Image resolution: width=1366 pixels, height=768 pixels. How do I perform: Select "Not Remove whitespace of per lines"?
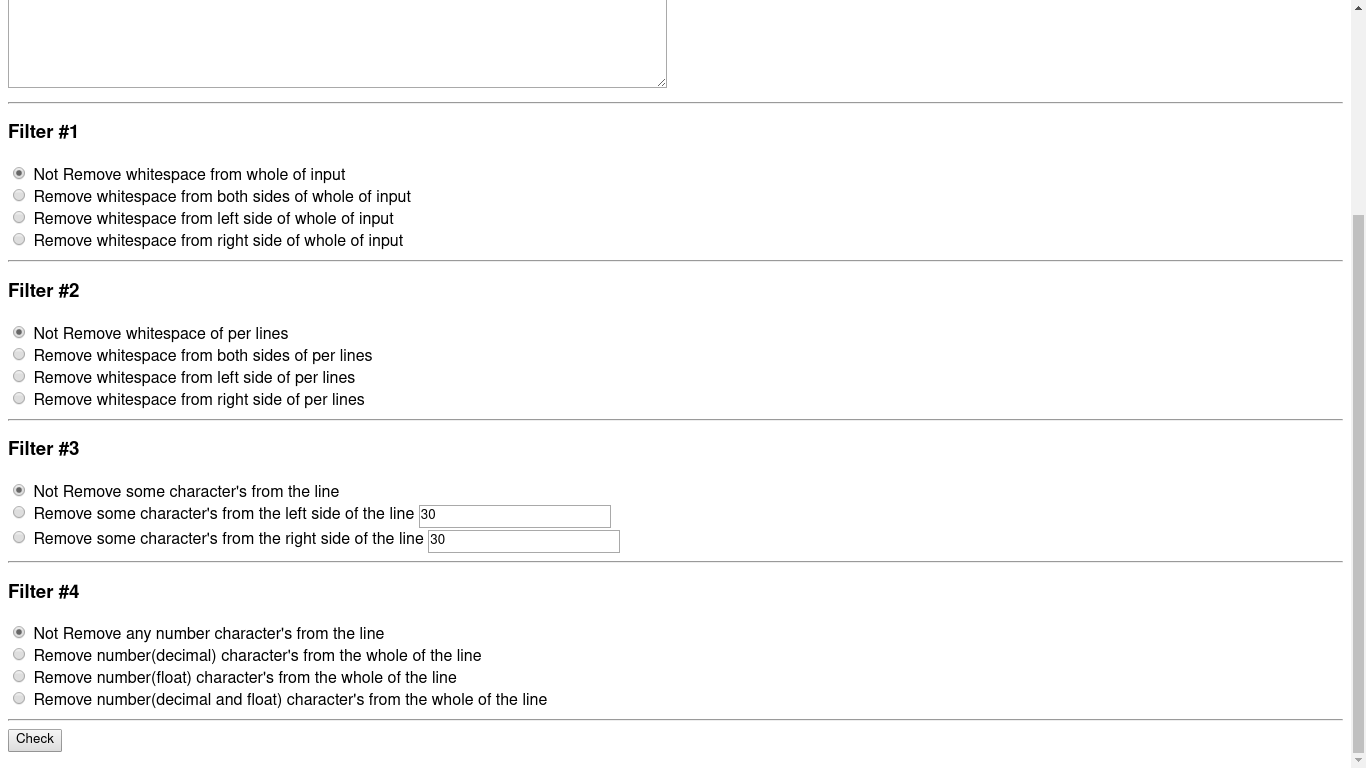pos(19,332)
